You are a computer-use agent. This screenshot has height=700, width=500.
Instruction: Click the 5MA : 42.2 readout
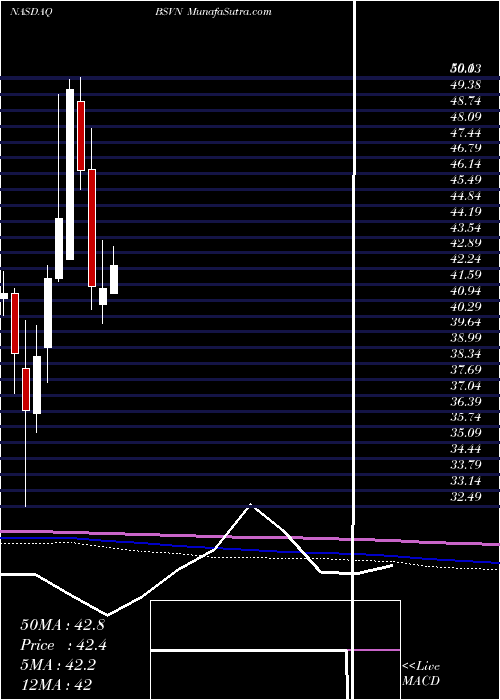(58, 665)
